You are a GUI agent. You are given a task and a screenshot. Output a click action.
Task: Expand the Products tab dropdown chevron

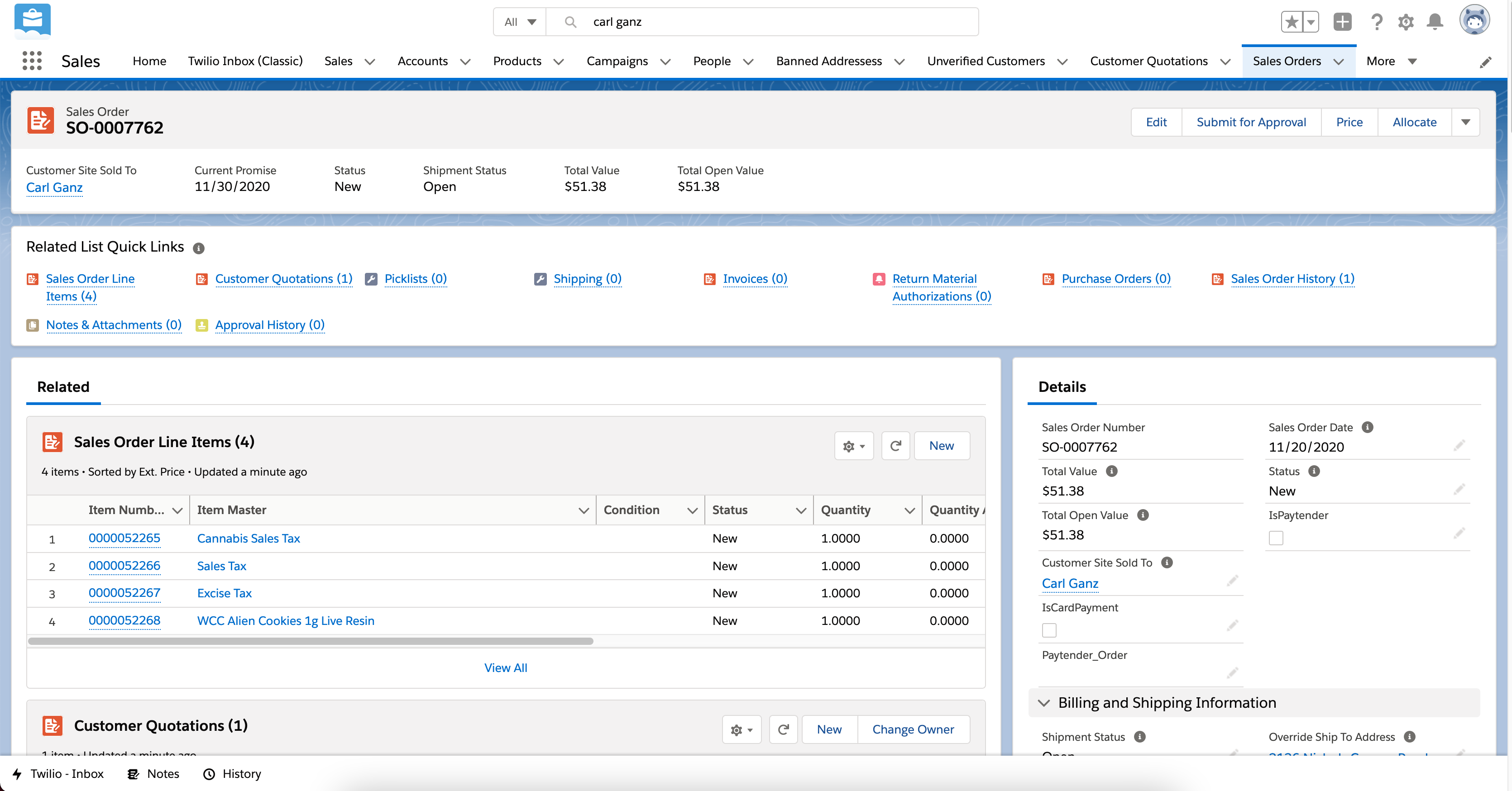[x=559, y=62]
